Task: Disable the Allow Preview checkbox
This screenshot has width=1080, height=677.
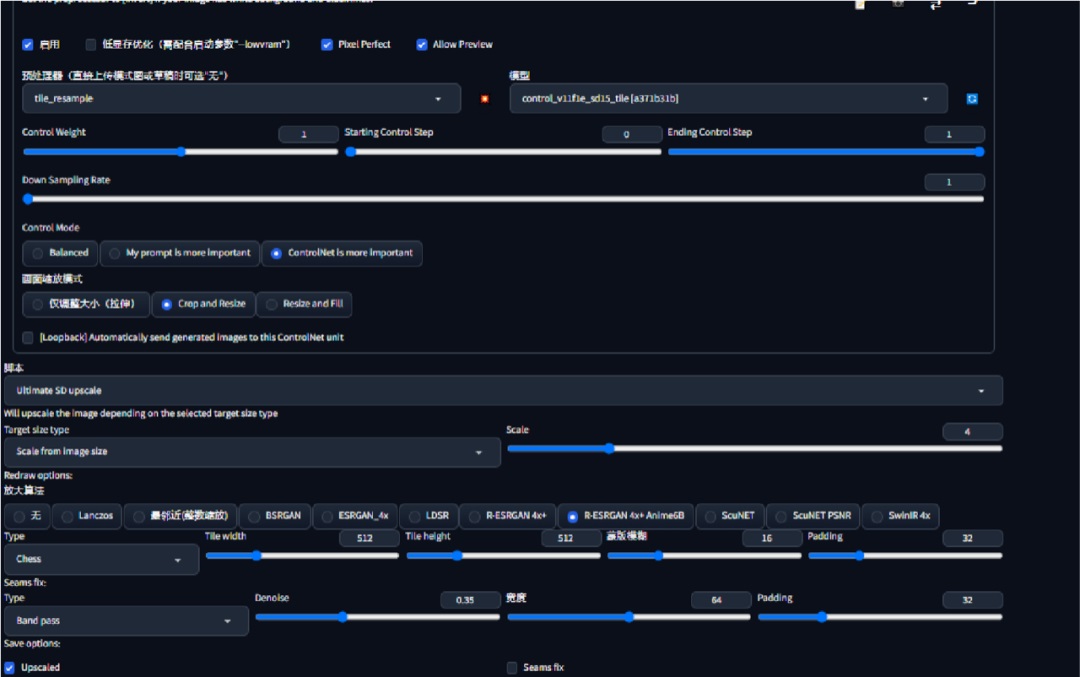Action: [422, 45]
